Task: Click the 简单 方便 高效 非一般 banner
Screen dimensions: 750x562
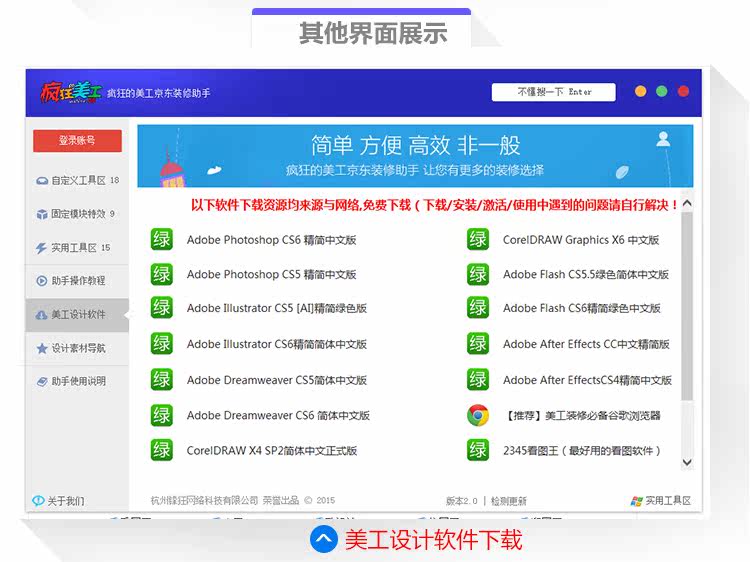Action: (x=415, y=156)
